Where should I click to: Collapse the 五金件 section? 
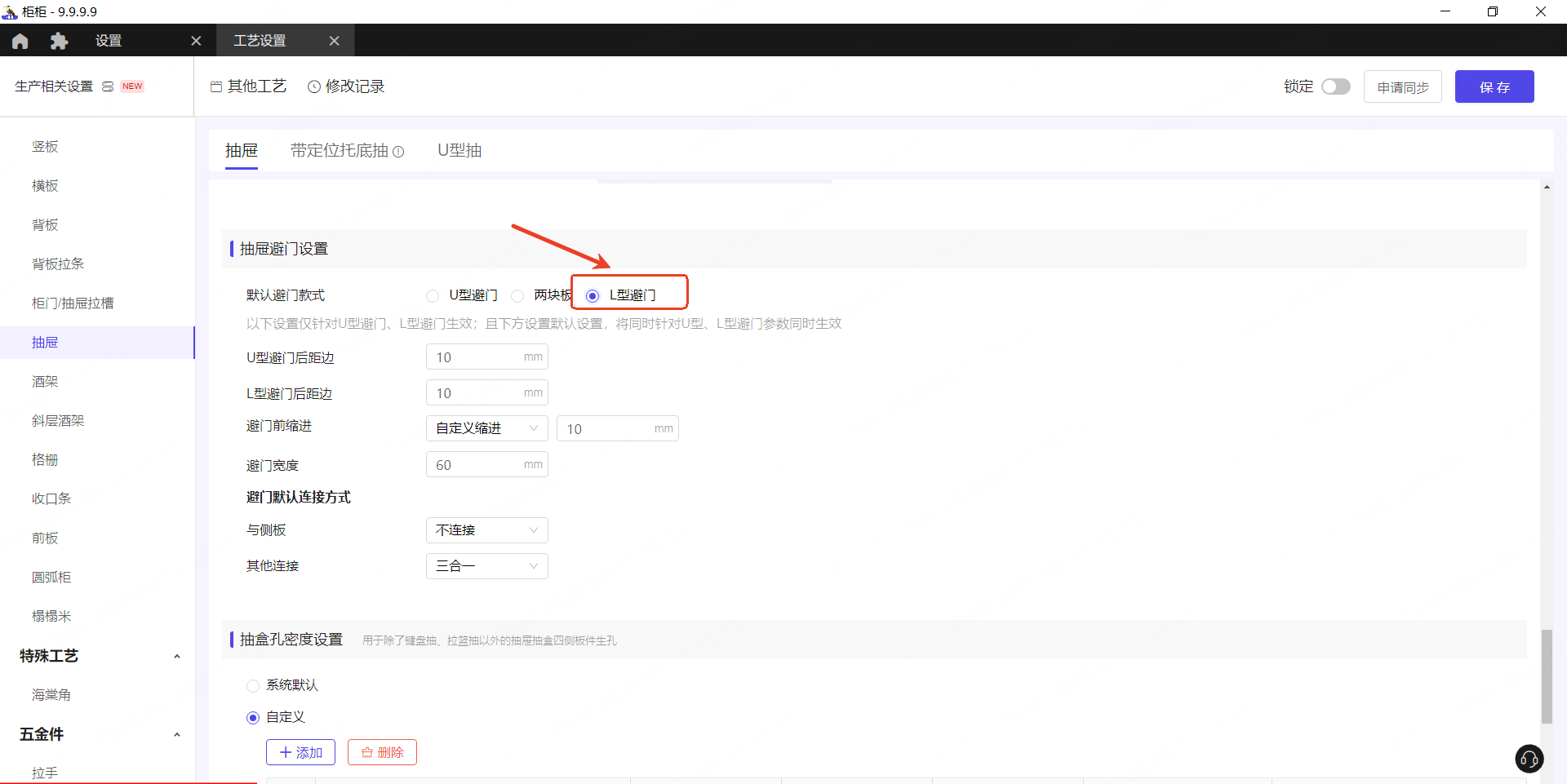pos(177,735)
